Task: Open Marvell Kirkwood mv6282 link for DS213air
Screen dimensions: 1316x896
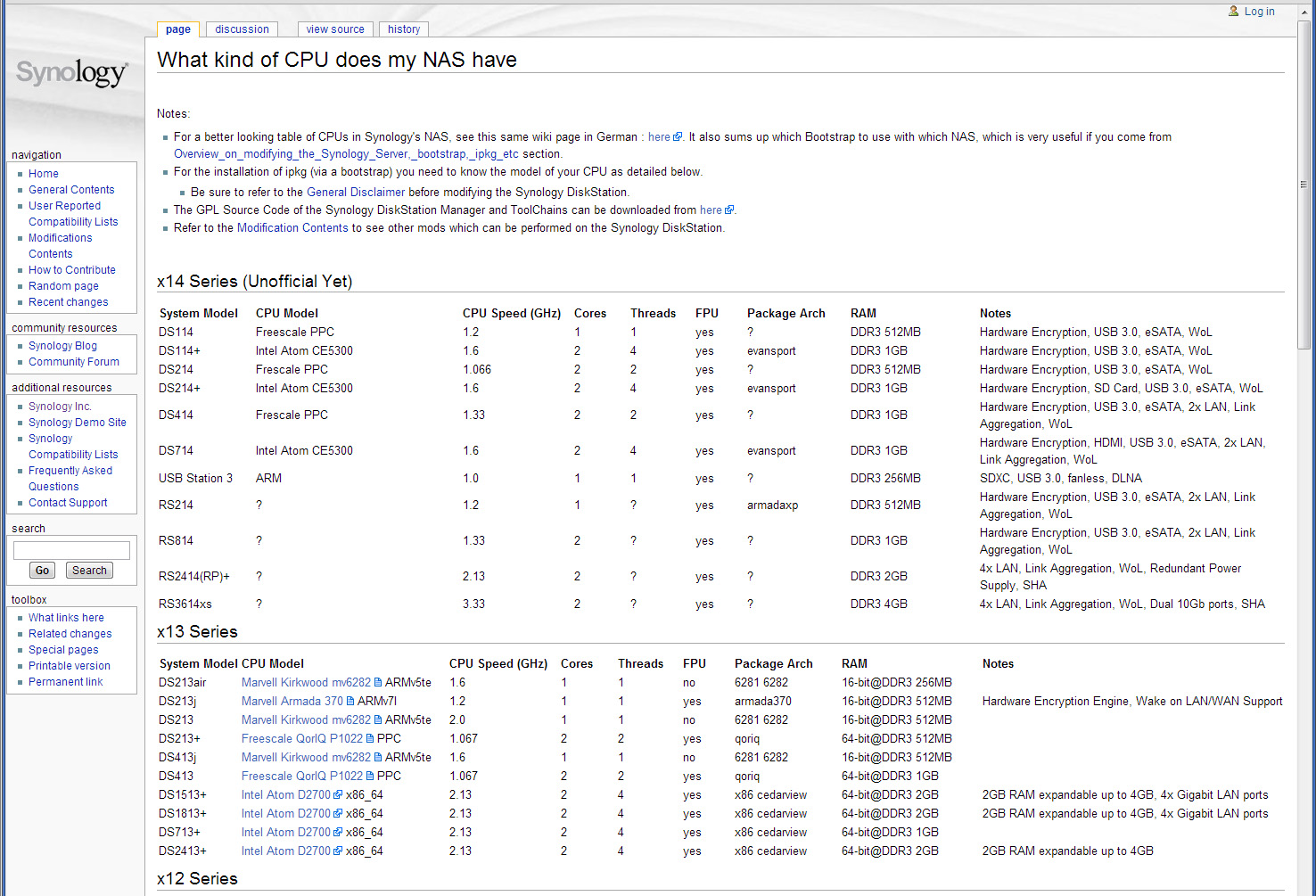Action: [x=311, y=683]
